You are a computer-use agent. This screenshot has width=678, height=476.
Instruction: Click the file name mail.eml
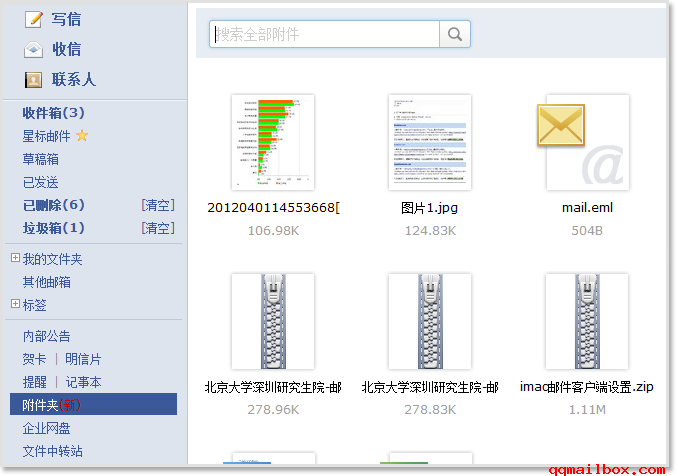[x=587, y=208]
